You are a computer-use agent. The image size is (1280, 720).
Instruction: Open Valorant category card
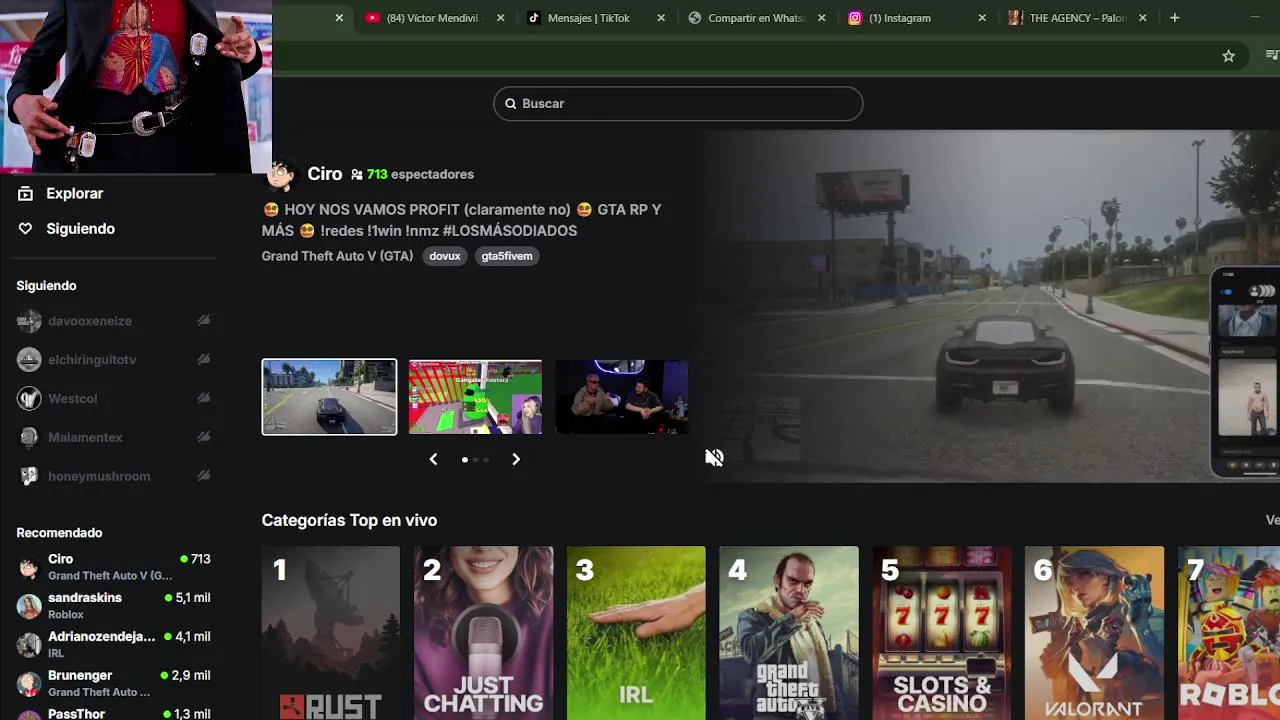point(1094,633)
